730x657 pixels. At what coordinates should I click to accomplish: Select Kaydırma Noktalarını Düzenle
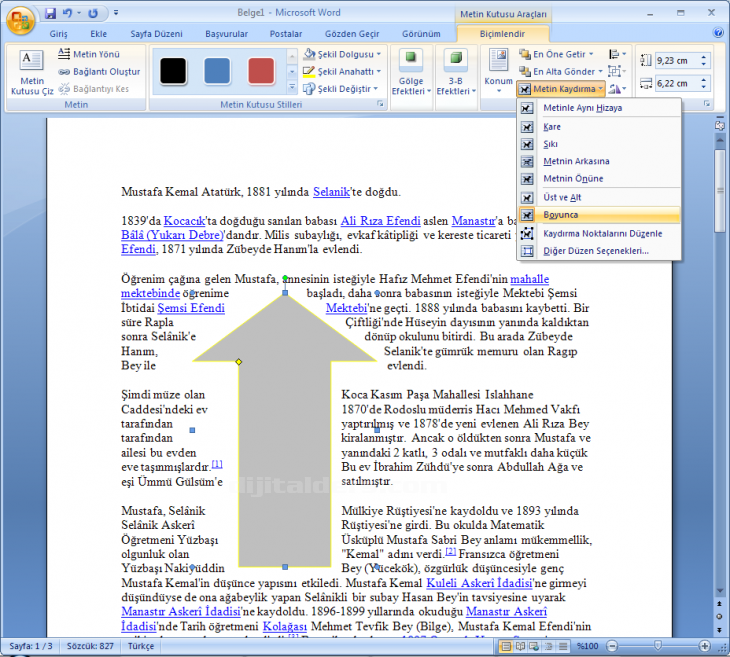coord(599,234)
